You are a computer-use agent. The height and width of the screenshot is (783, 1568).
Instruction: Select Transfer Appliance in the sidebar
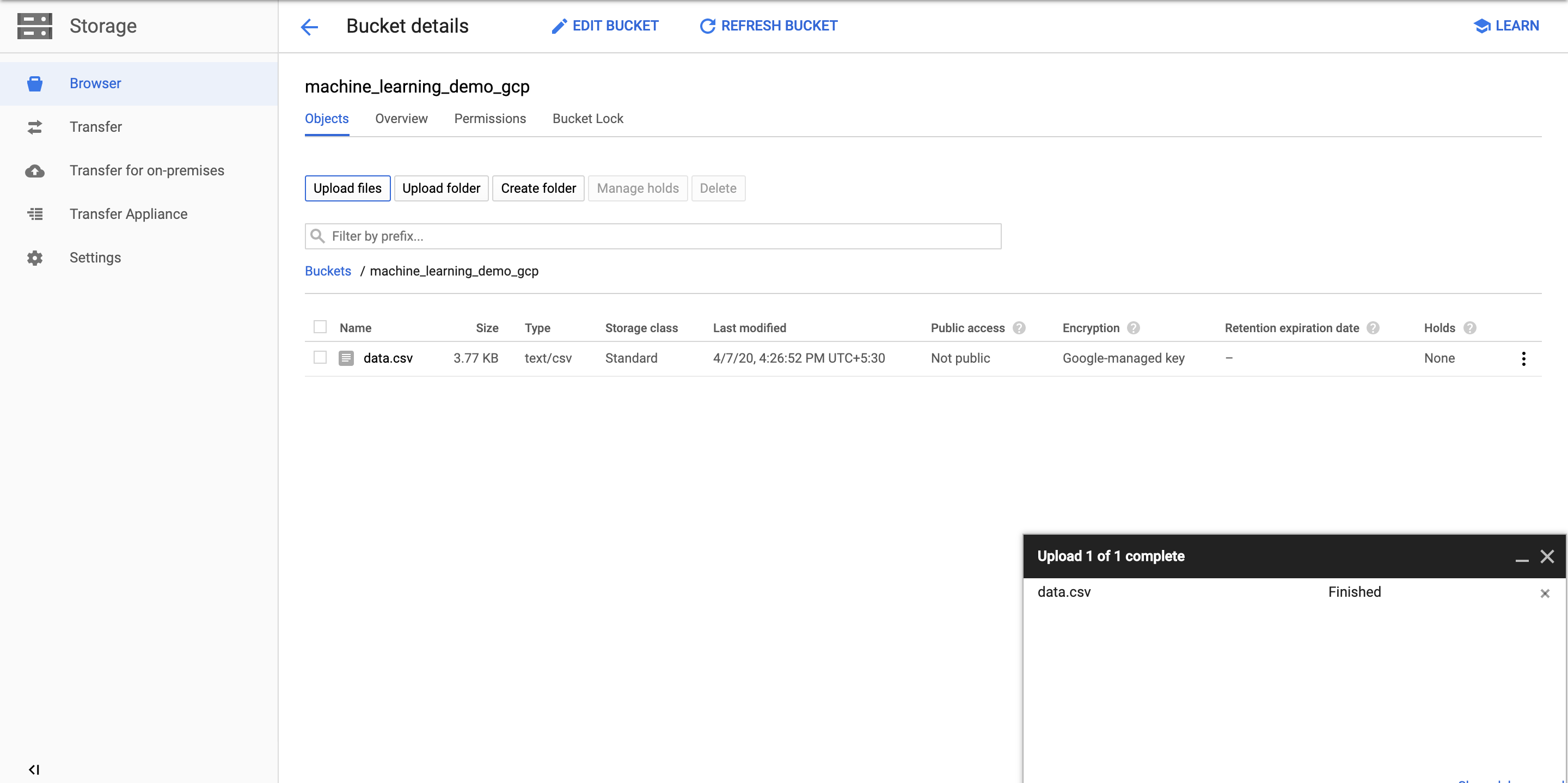pos(35,213)
